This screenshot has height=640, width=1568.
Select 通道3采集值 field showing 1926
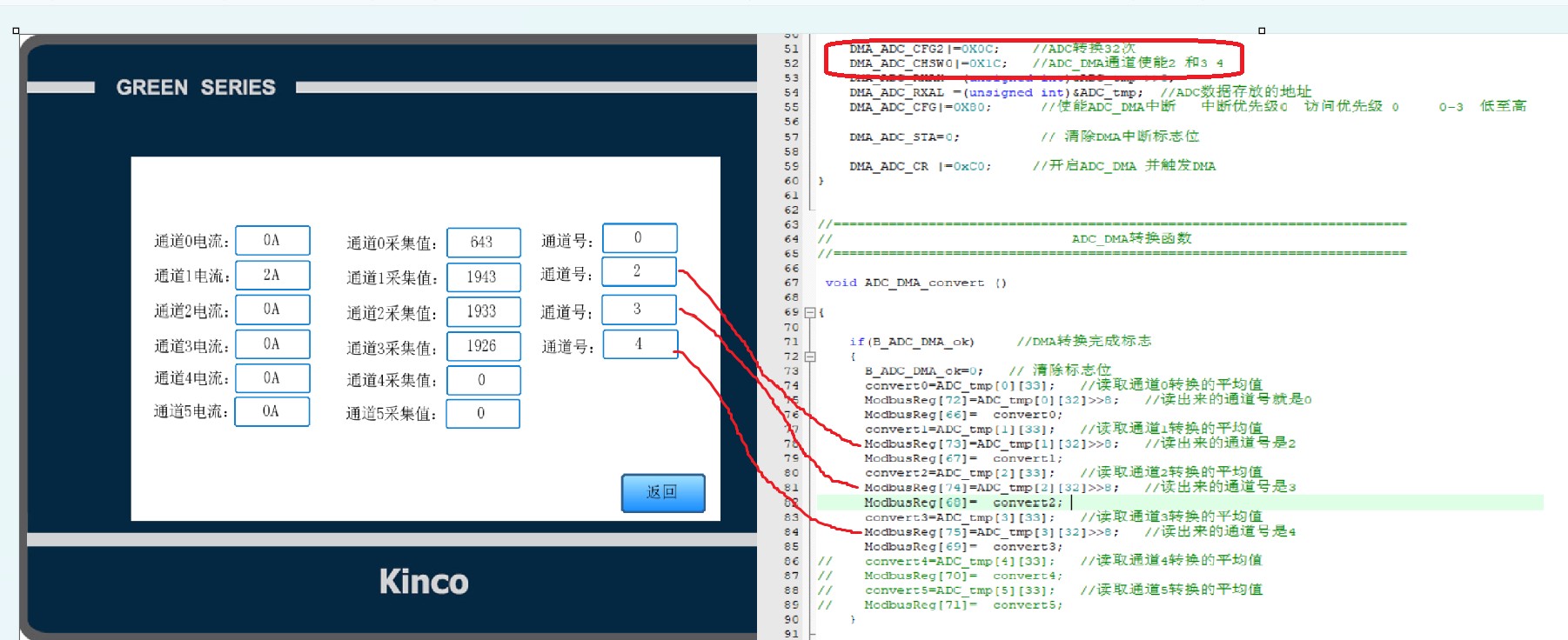483,346
